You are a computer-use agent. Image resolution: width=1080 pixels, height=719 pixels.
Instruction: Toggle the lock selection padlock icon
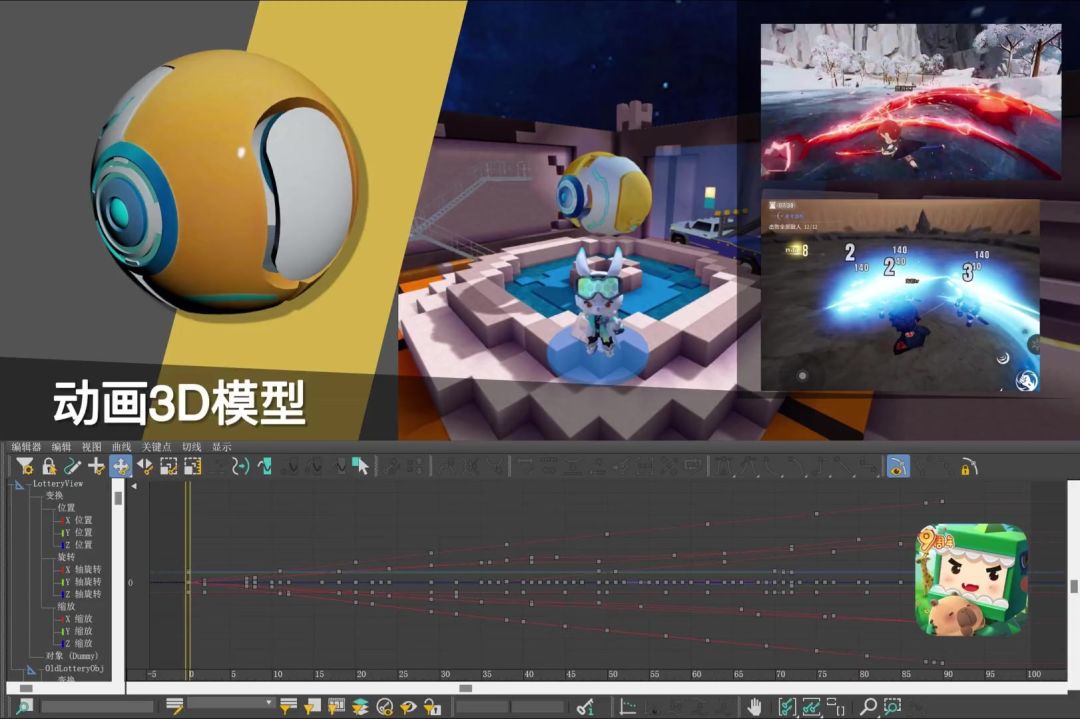48,466
